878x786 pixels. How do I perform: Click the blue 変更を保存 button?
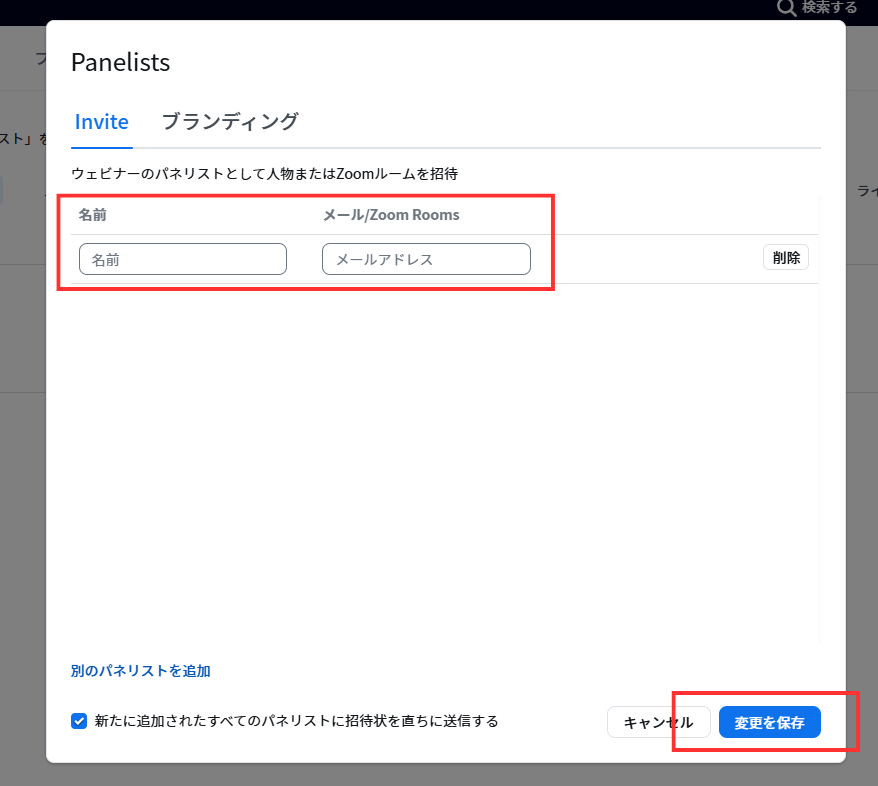point(769,723)
